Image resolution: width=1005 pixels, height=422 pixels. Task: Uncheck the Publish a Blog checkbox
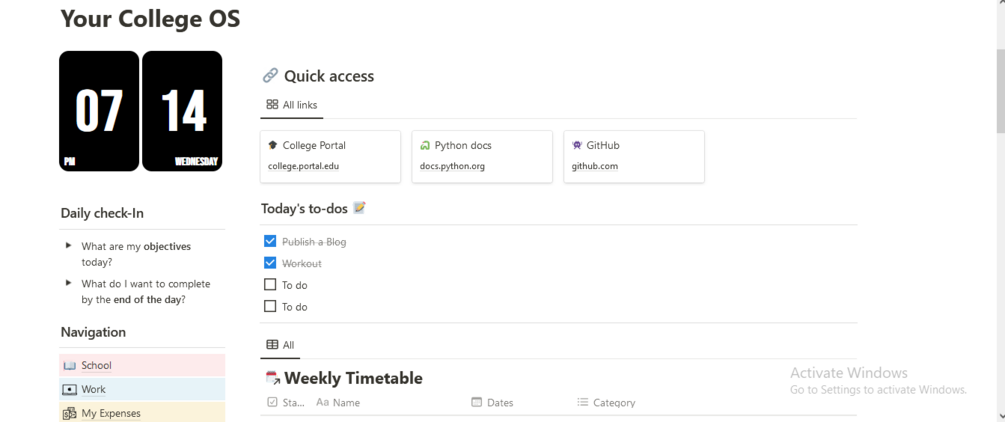[270, 241]
